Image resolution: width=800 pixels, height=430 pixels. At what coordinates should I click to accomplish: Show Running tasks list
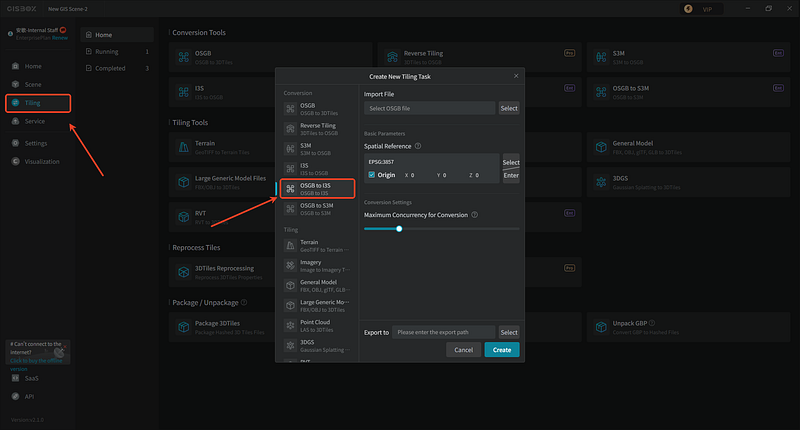[x=117, y=52]
